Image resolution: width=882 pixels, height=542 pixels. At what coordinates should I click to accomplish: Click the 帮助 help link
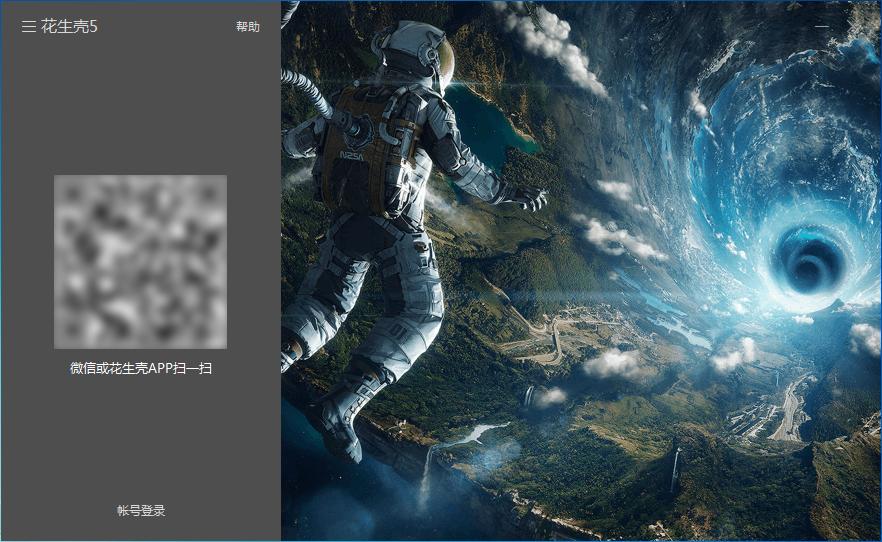click(x=247, y=27)
